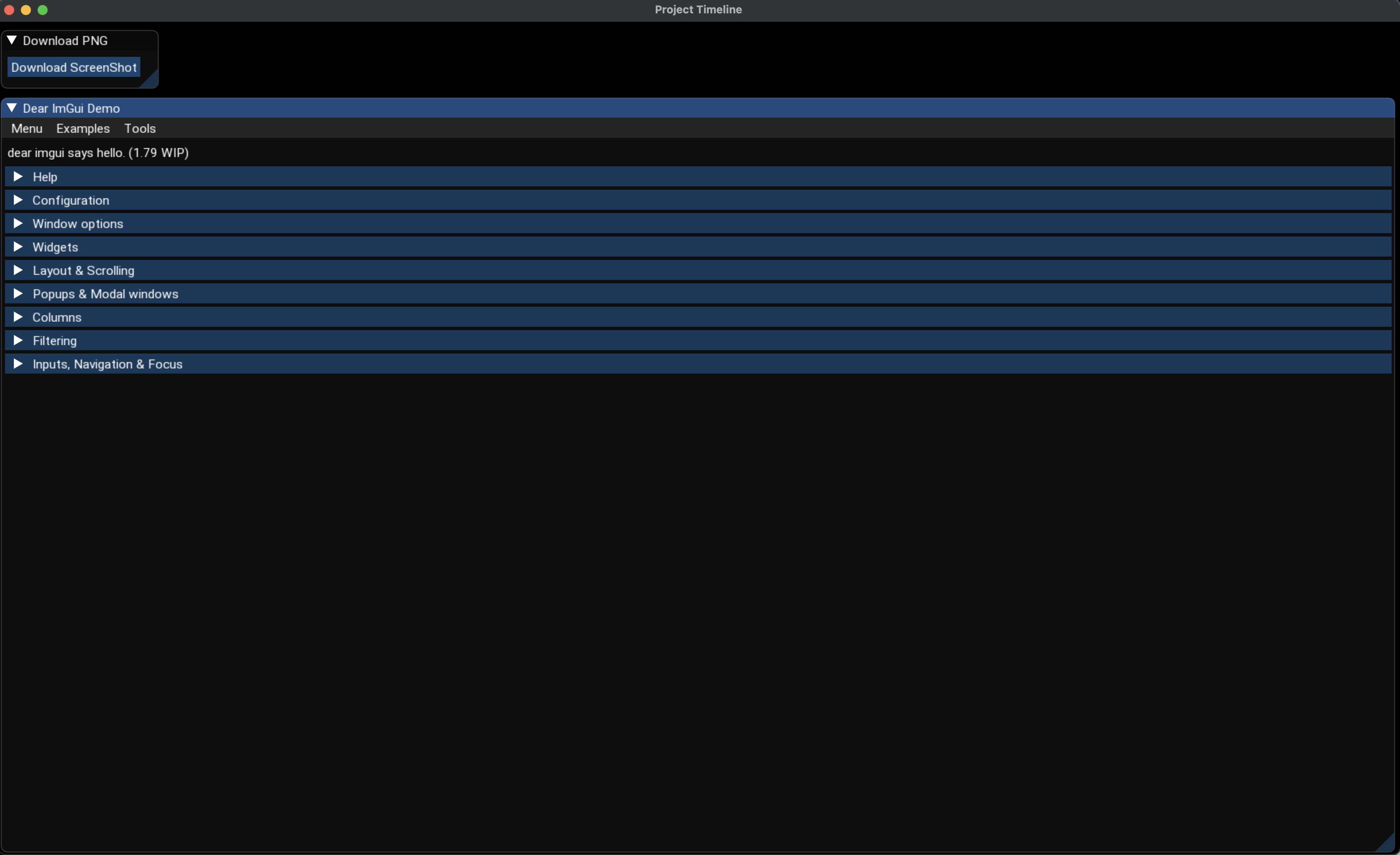Expand the Help section

pyautogui.click(x=44, y=176)
